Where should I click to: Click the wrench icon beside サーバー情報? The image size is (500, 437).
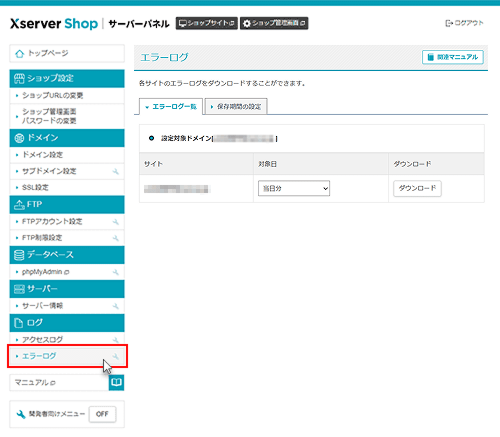click(116, 306)
